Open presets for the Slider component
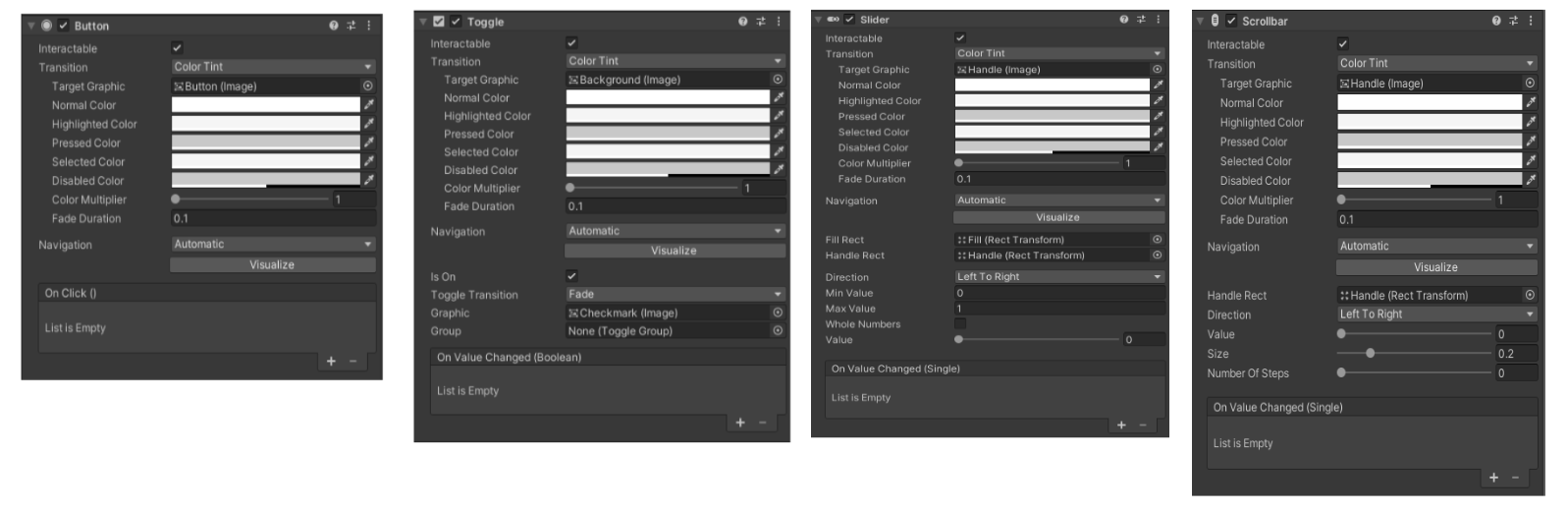 [x=1141, y=20]
